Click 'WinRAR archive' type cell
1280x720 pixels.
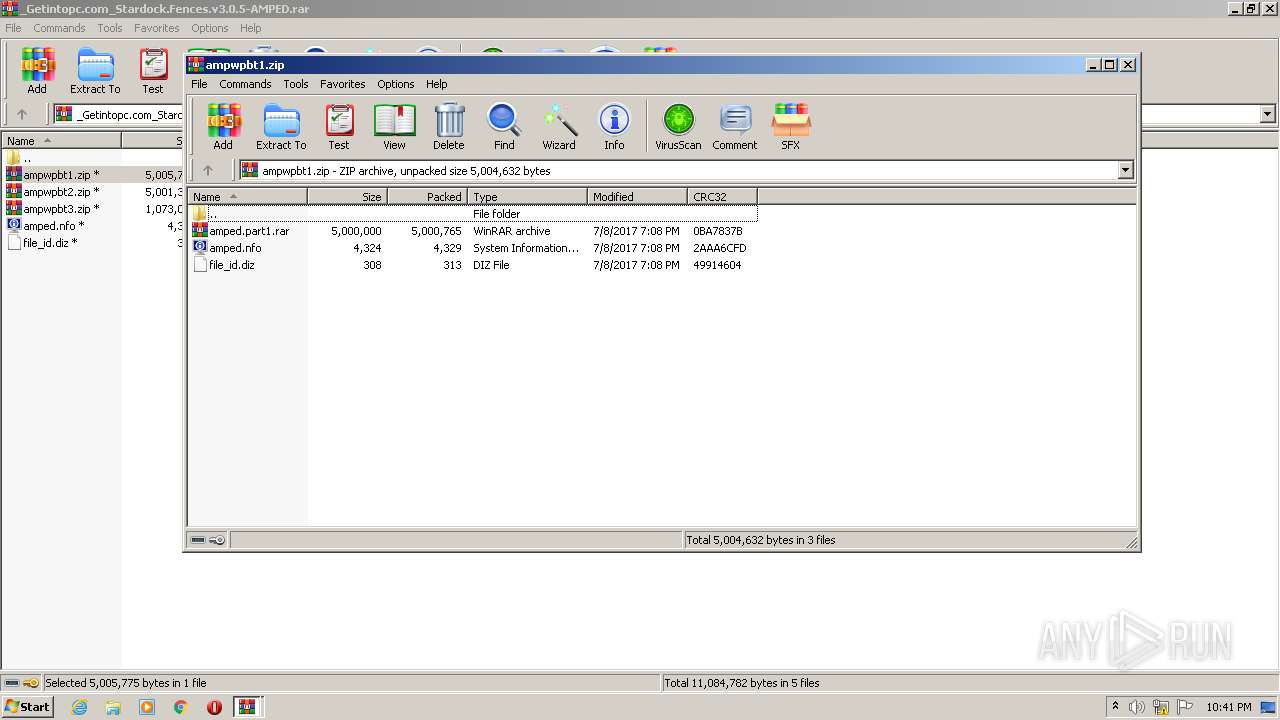point(512,231)
